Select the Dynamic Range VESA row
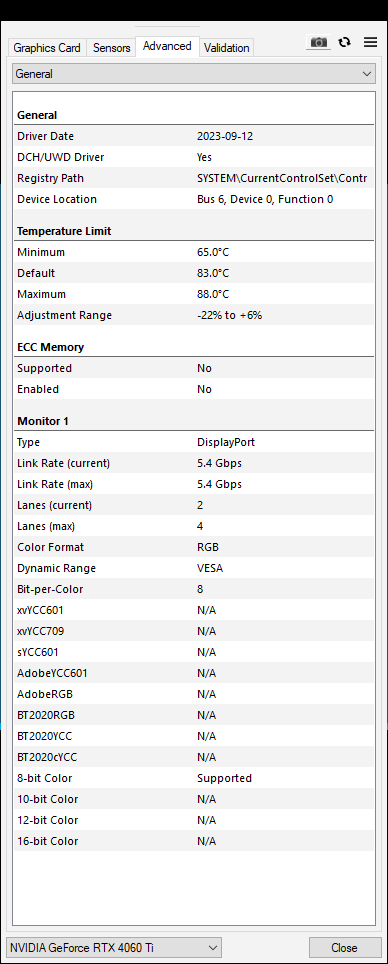The image size is (388, 964). [x=194, y=568]
